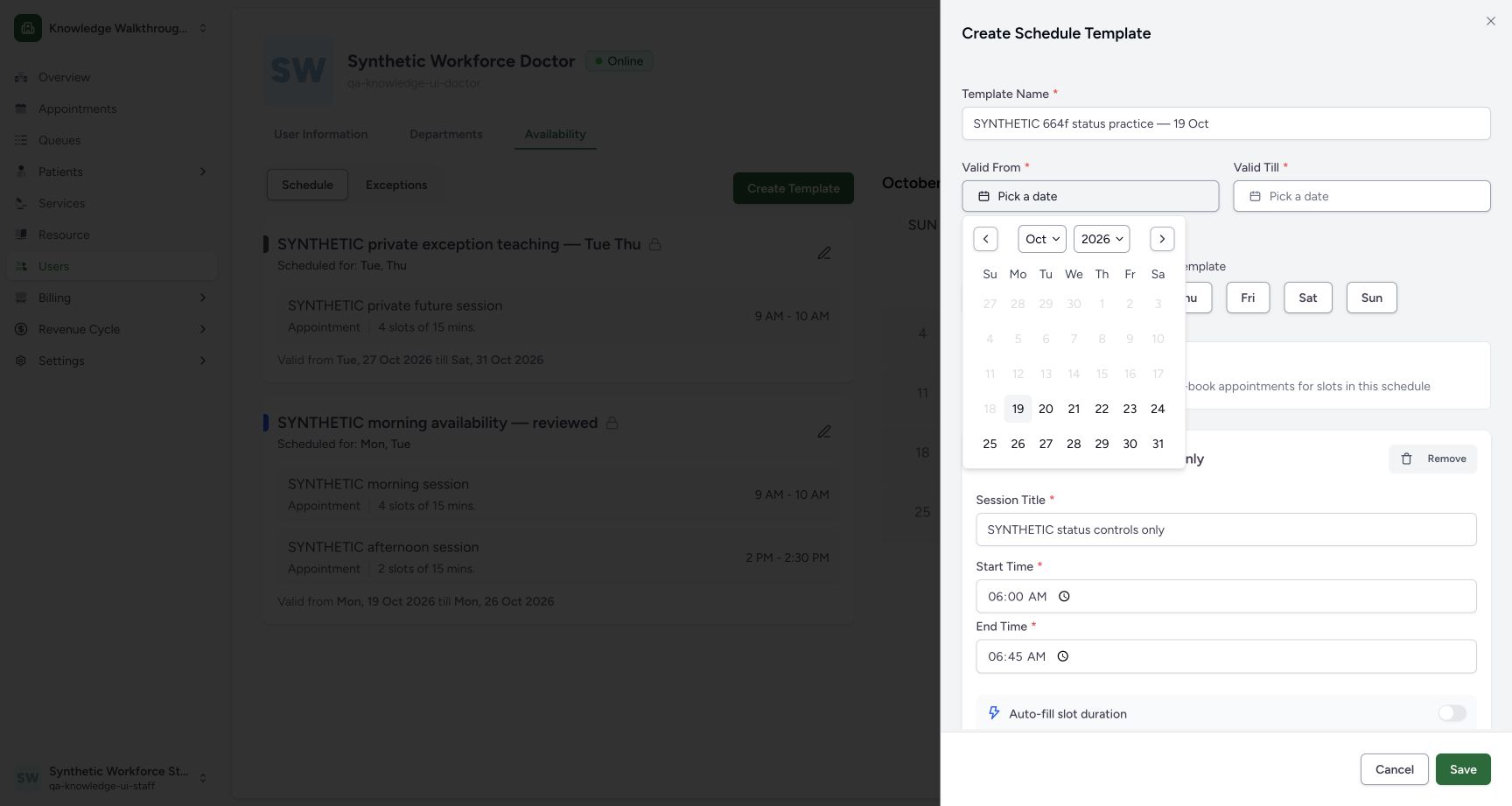Cancel the schedule template
Image resolution: width=1512 pixels, height=806 pixels.
1394,769
